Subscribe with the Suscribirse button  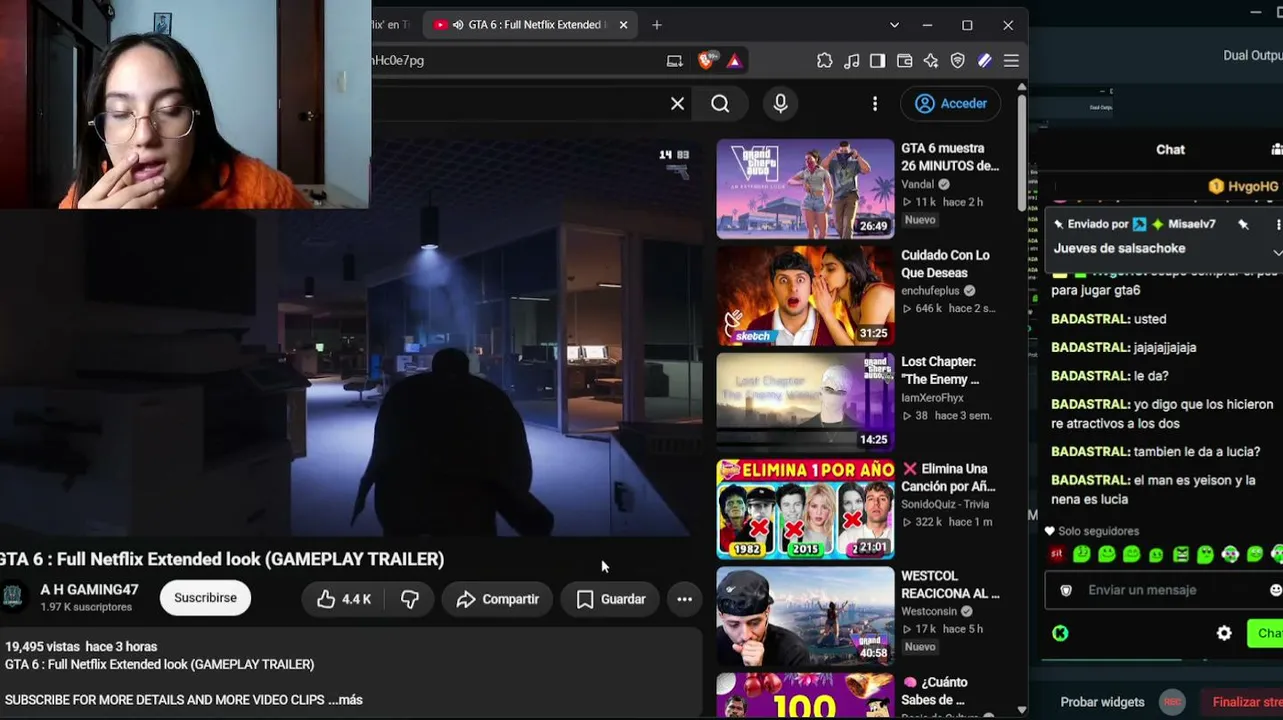[205, 598]
